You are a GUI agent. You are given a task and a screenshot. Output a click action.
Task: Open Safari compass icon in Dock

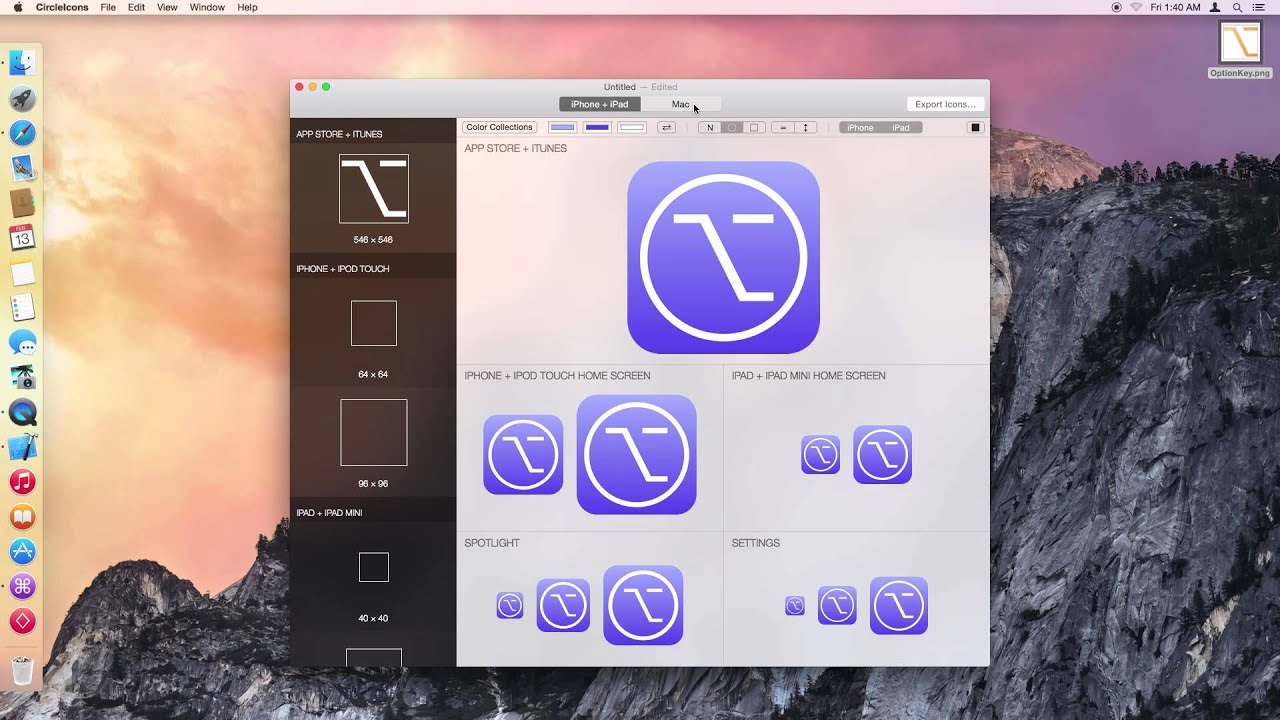click(x=22, y=133)
